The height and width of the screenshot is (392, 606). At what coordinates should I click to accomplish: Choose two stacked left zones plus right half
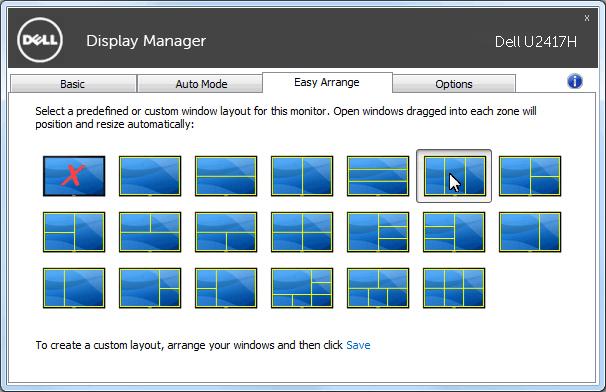point(74,232)
